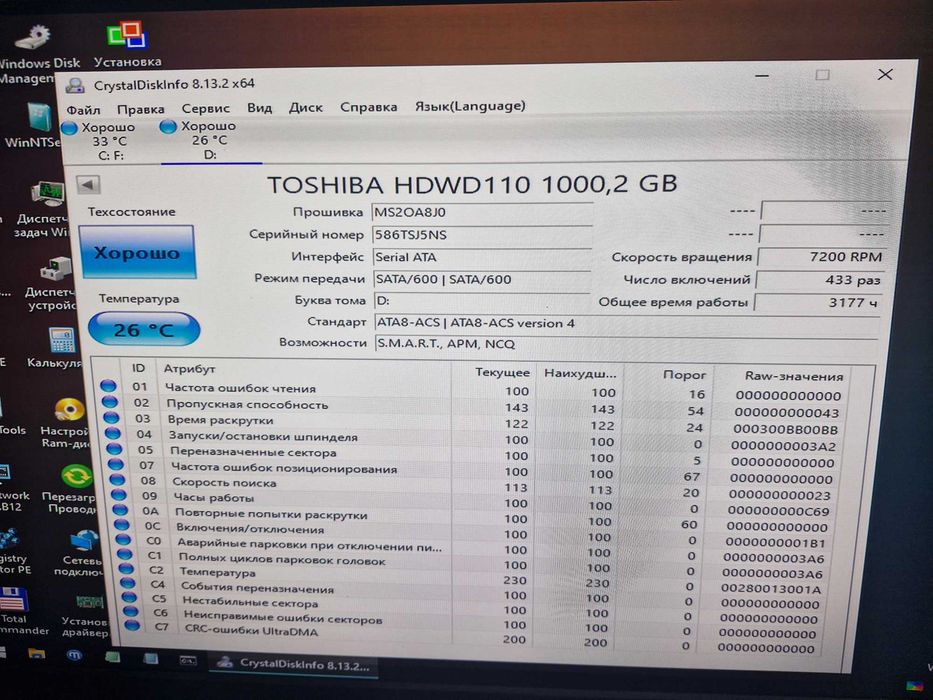Screen dimensions: 933x700
Task: Click the CrystalDiskInfo title bar icon
Action: (x=75, y=86)
